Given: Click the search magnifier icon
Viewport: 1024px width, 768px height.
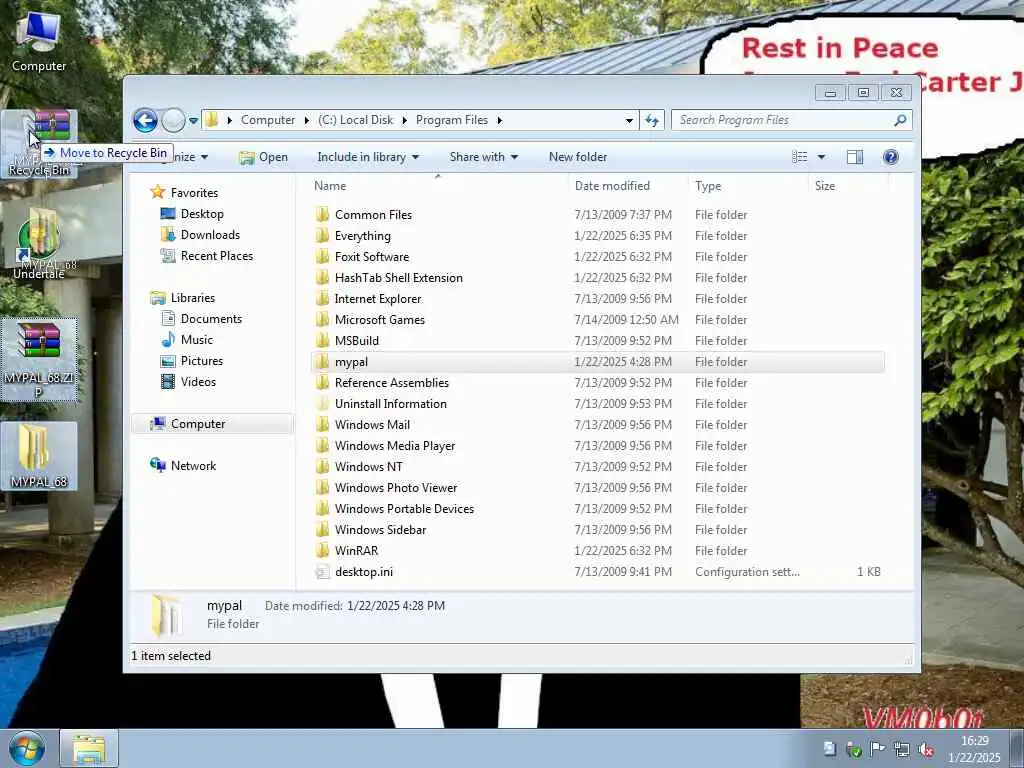Looking at the screenshot, I should [x=901, y=120].
